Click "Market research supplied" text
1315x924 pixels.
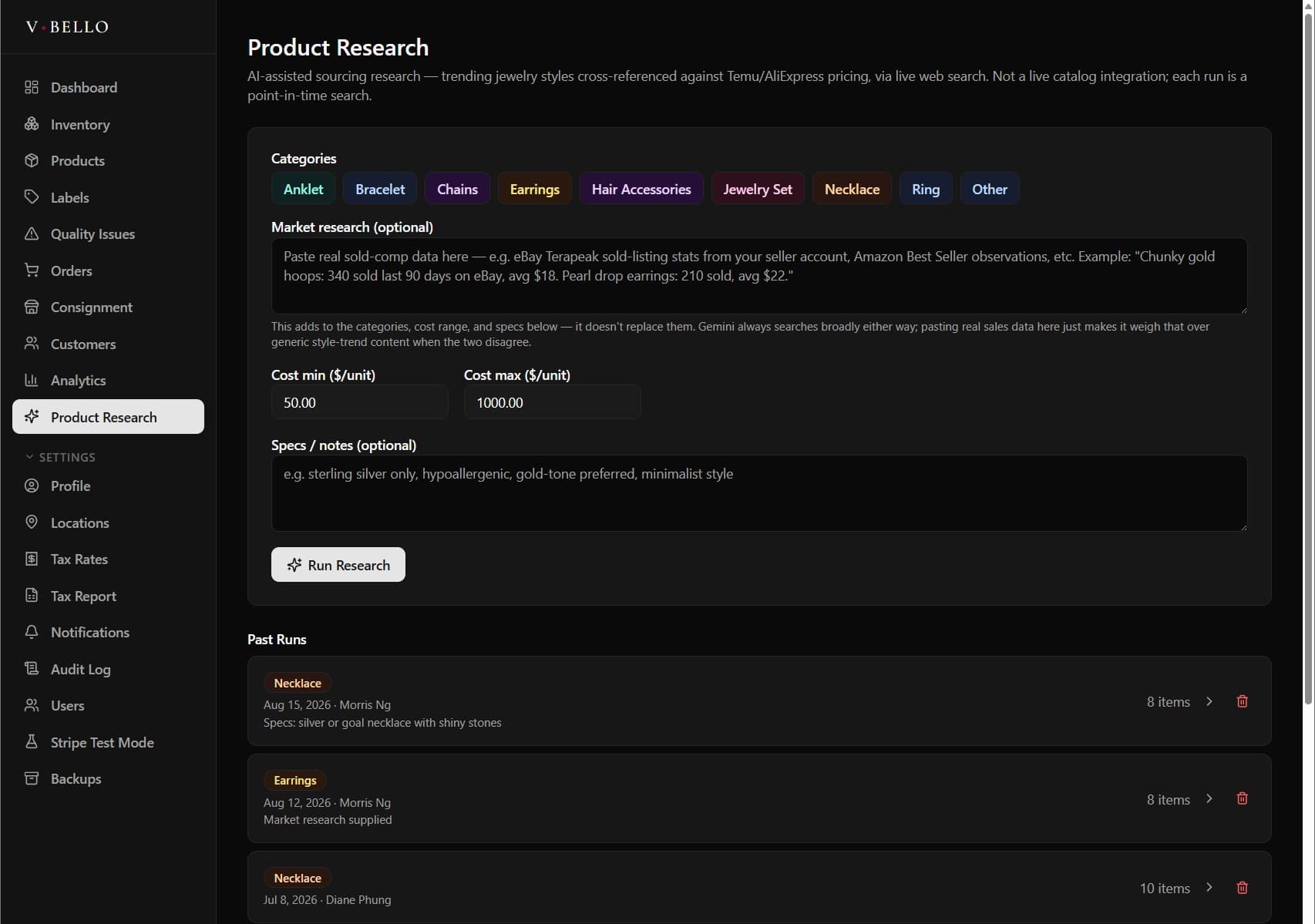point(328,820)
